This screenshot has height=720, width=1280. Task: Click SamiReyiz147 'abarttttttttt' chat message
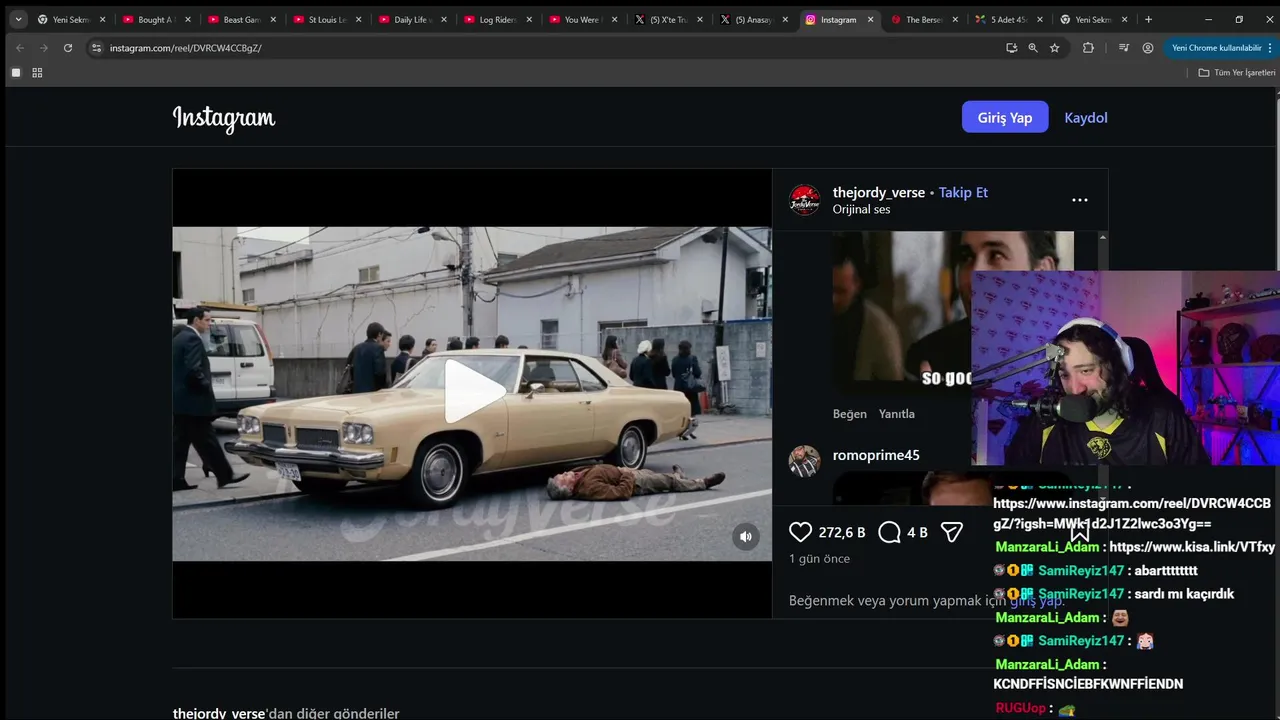tap(1166, 571)
